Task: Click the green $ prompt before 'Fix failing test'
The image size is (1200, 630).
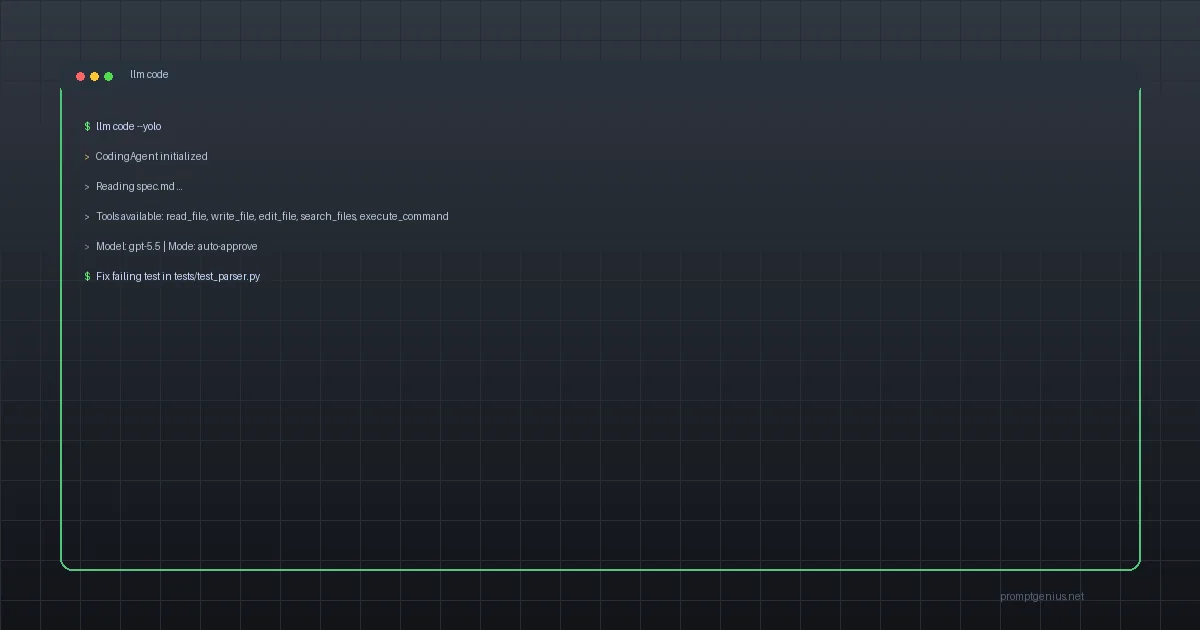Action: [88, 277]
